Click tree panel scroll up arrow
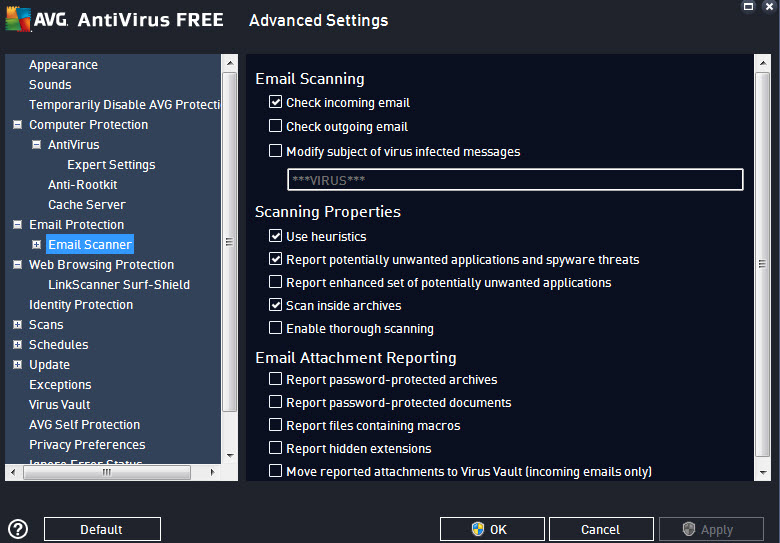The image size is (780, 543). tap(229, 63)
